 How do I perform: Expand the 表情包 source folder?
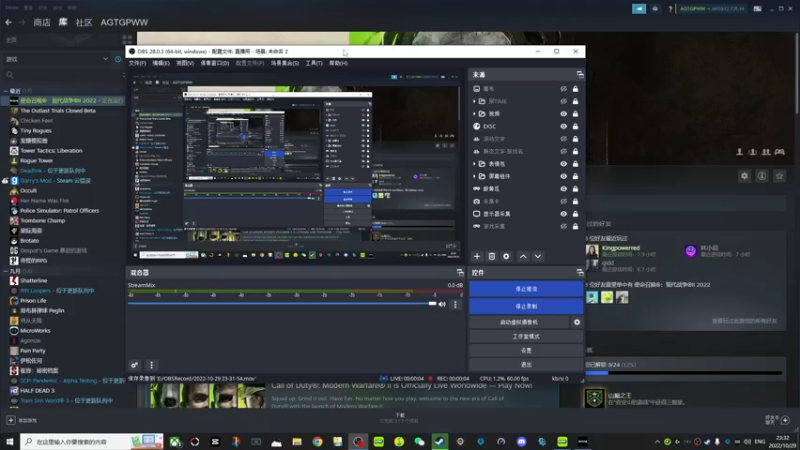click(x=474, y=164)
